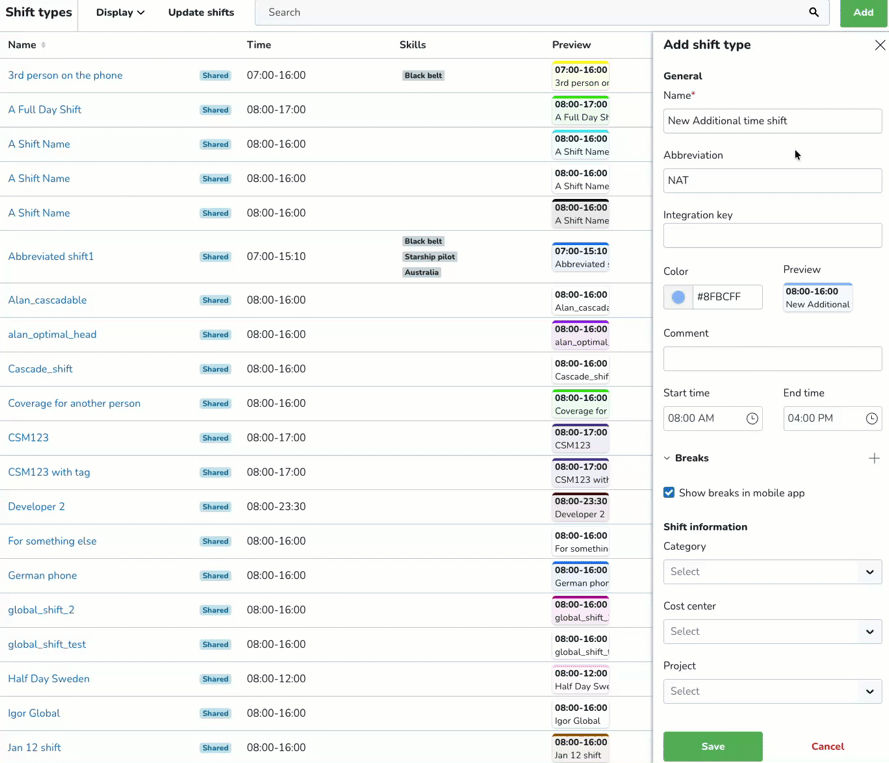
Task: Open Coverage for another person
Action: tap(74, 403)
